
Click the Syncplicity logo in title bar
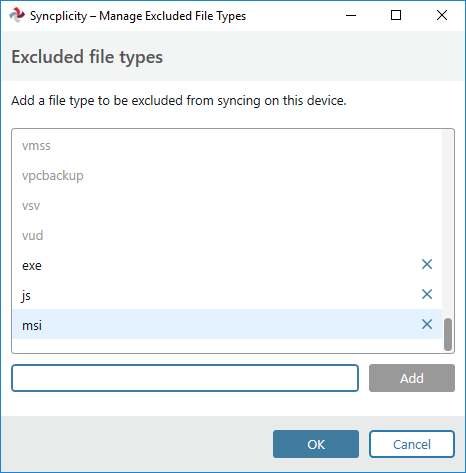17,15
